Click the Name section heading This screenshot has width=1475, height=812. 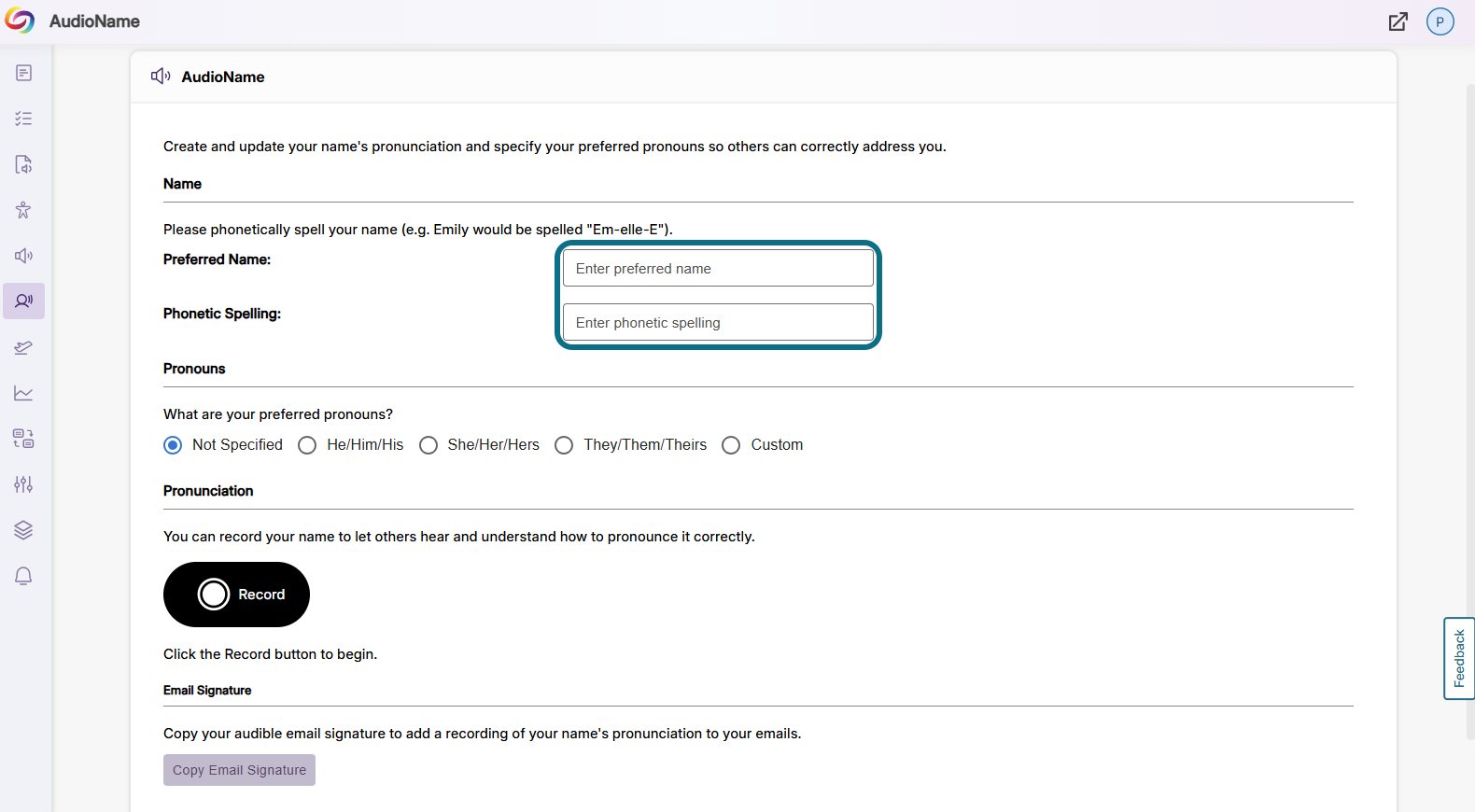(x=182, y=184)
